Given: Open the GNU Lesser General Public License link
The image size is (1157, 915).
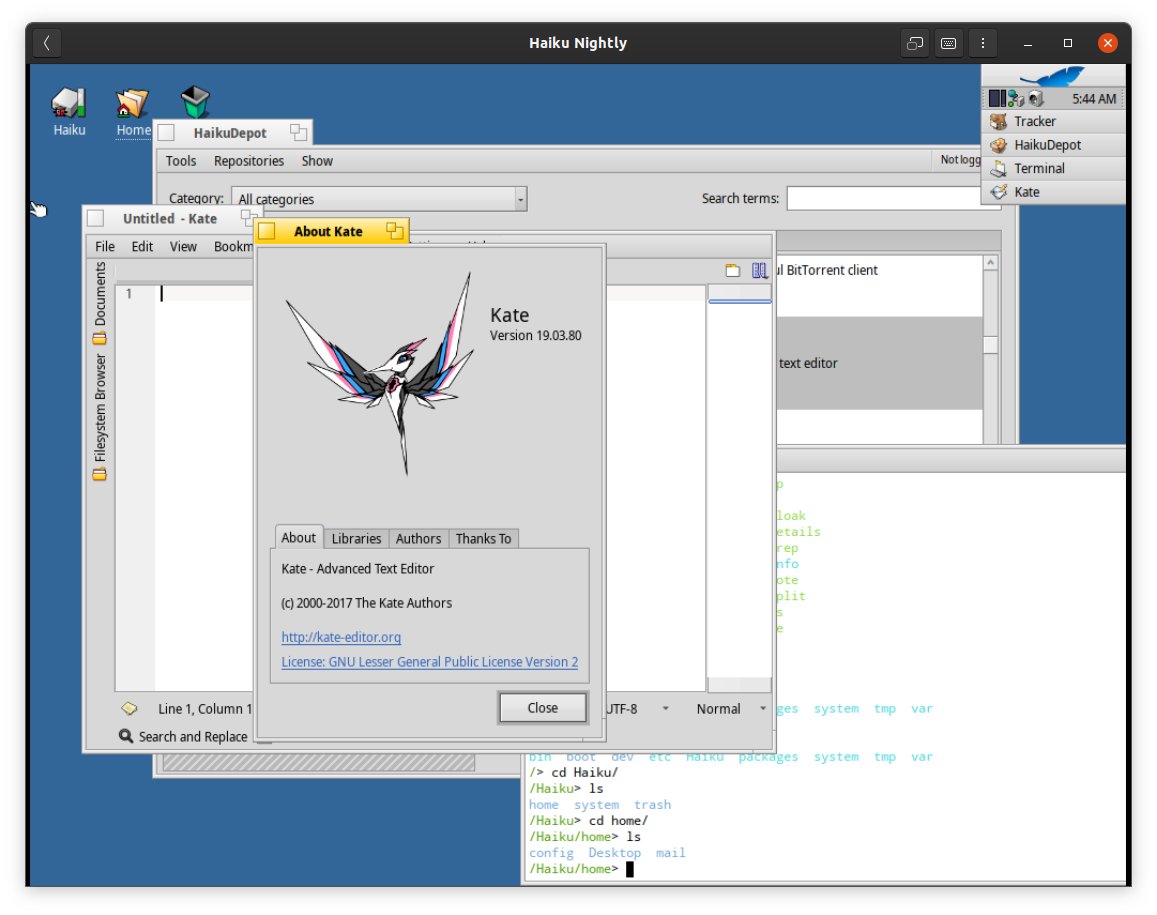Looking at the screenshot, I should click(x=429, y=662).
